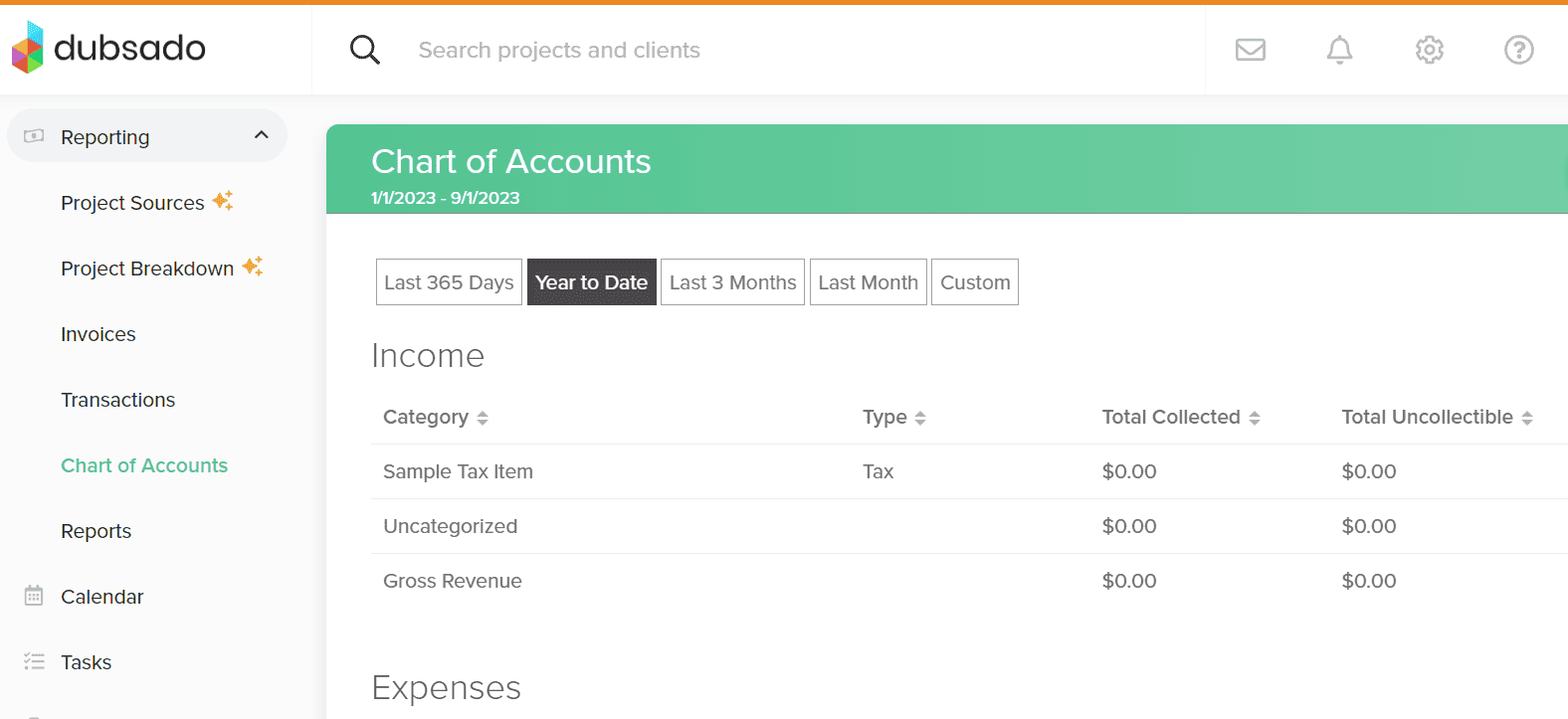Click the search magnifying glass icon
The image size is (1568, 719).
click(365, 50)
